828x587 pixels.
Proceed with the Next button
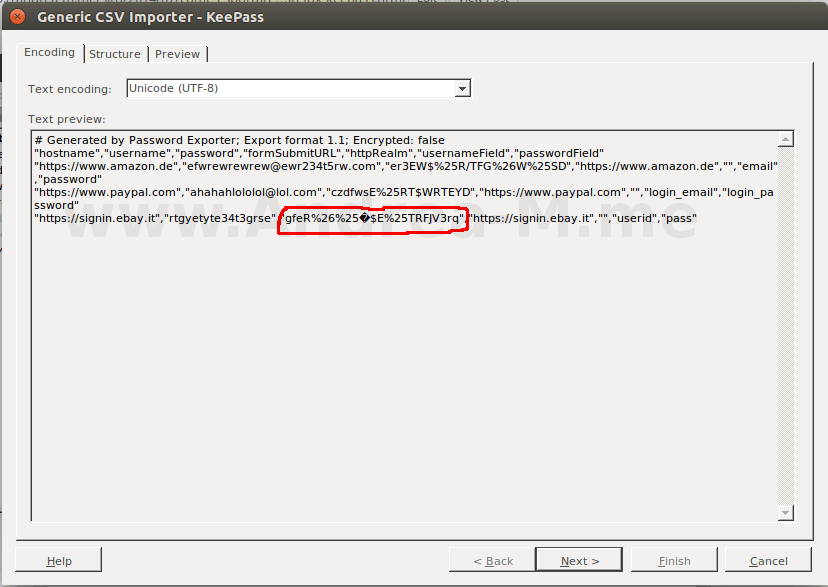pyautogui.click(x=579, y=561)
